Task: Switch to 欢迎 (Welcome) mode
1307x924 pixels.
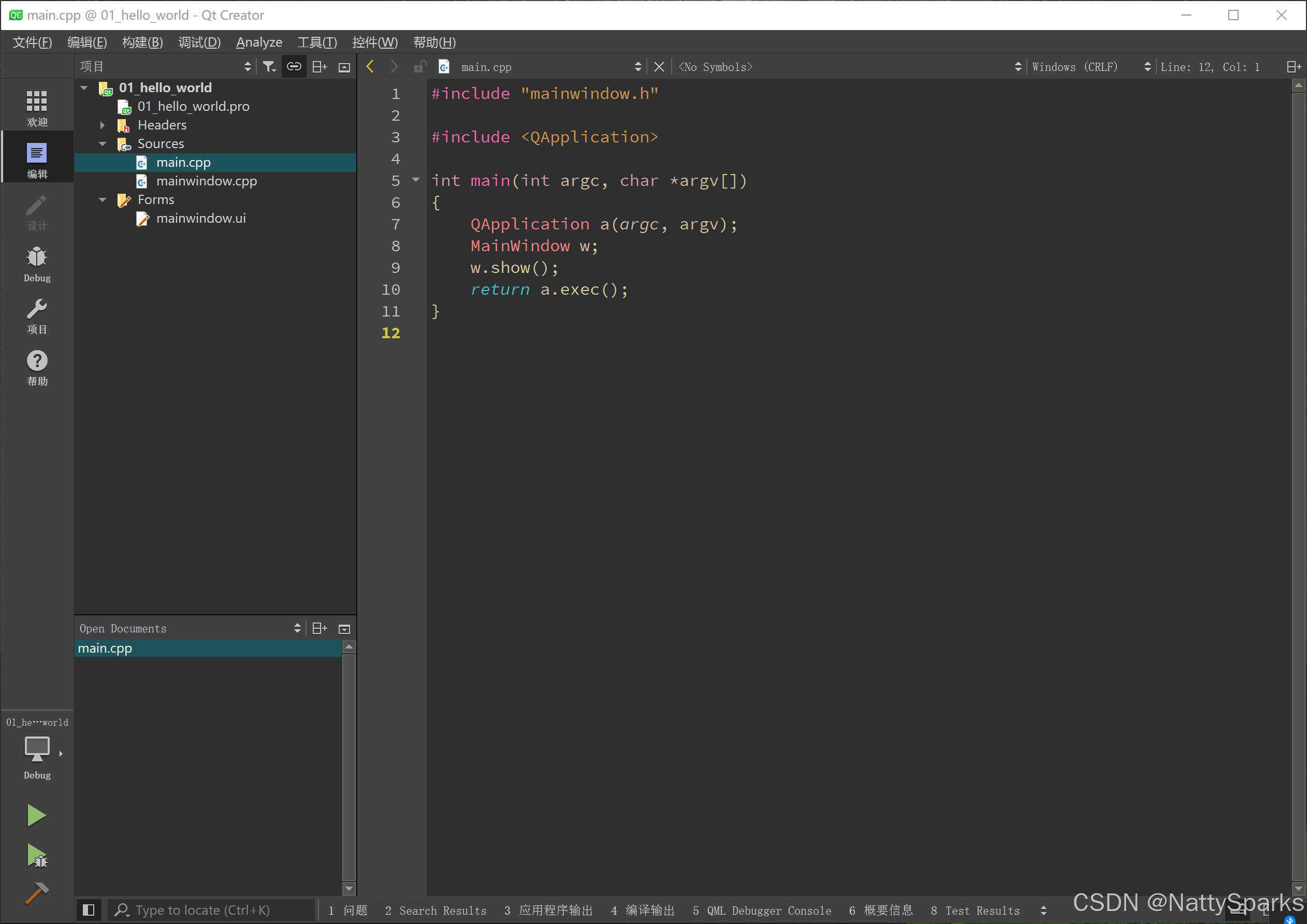Action: coord(36,105)
